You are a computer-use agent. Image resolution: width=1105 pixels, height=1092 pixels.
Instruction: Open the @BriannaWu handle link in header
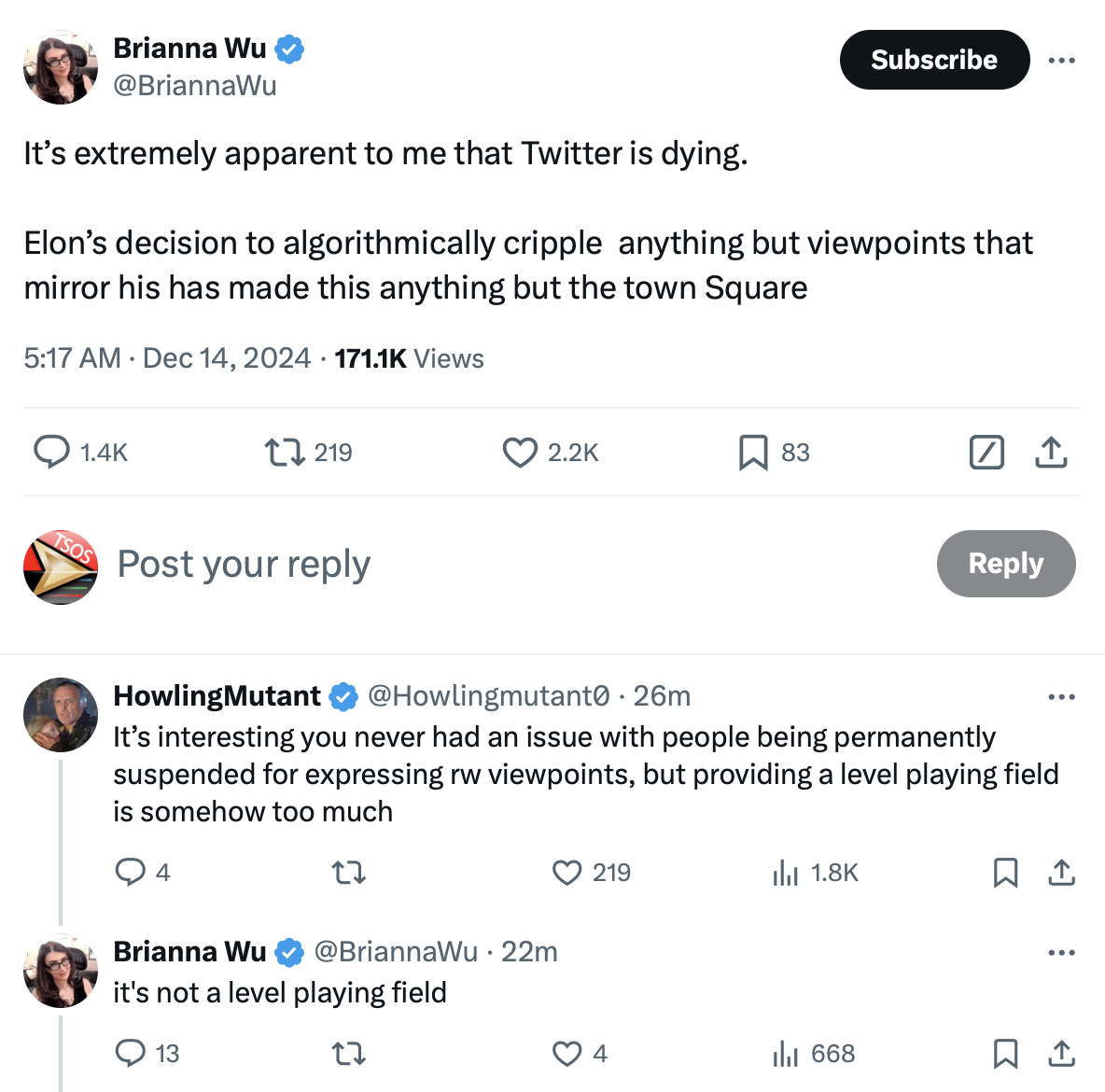pyautogui.click(x=195, y=86)
